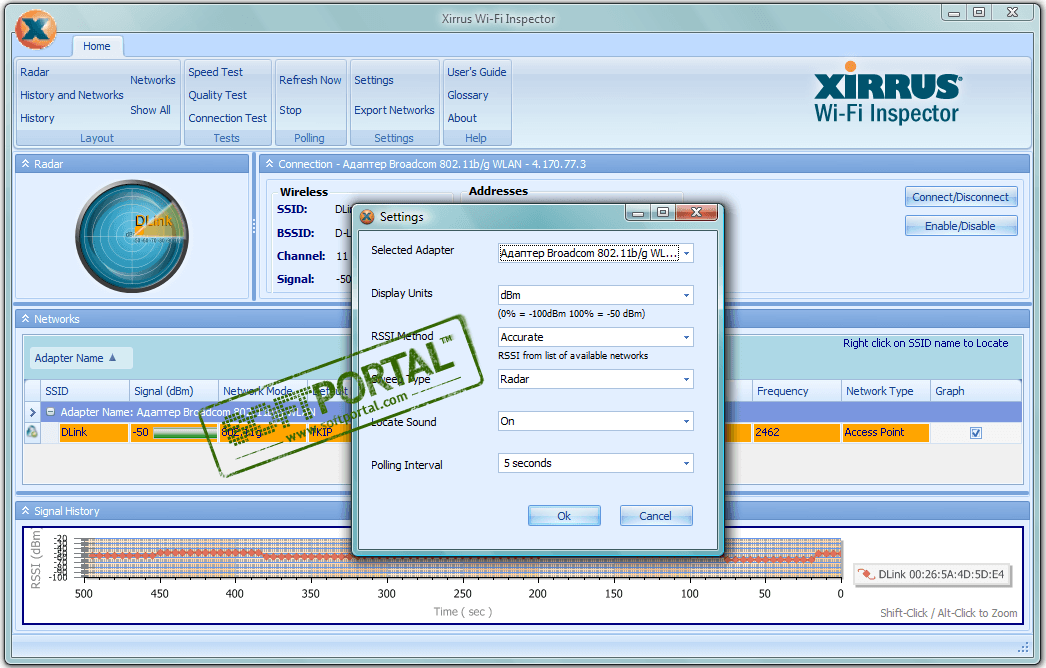Select the DLink SSID cell
This screenshot has width=1046, height=668.
point(93,432)
